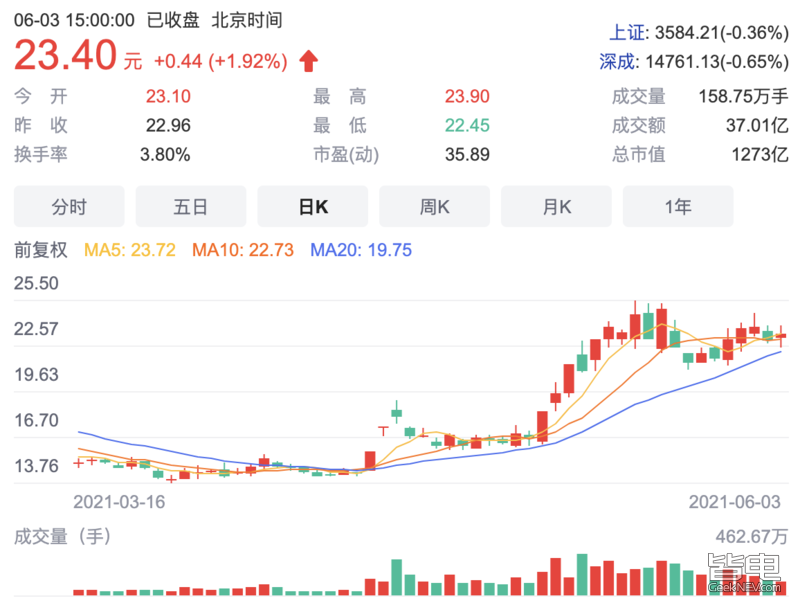Viewport: 800px width, 612px height.
Task: Click the change value +0.44 (+1.92%)
Action: pyautogui.click(x=220, y=61)
